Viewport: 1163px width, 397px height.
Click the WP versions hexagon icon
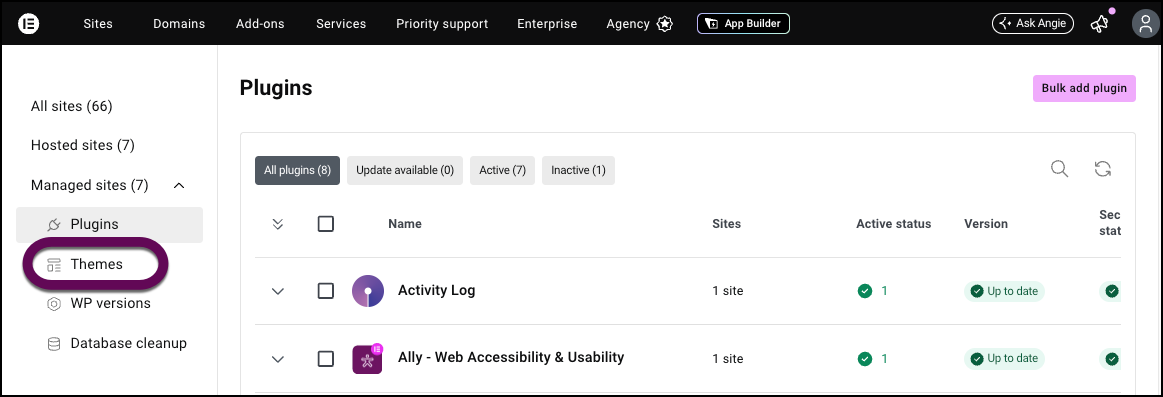pos(53,304)
